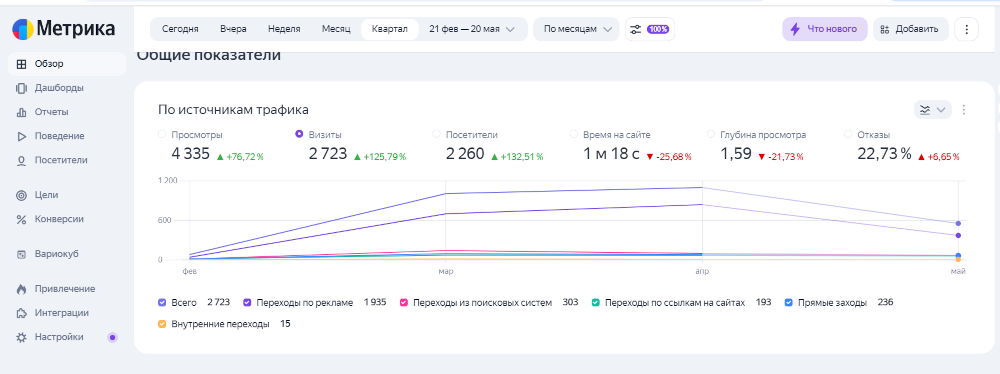
Task: Open the chart type dropdown on widget
Action: pyautogui.click(x=932, y=110)
